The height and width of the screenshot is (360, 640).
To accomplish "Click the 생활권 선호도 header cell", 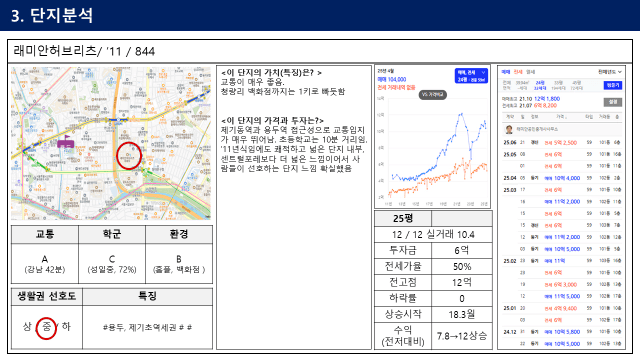I will 47,296.
